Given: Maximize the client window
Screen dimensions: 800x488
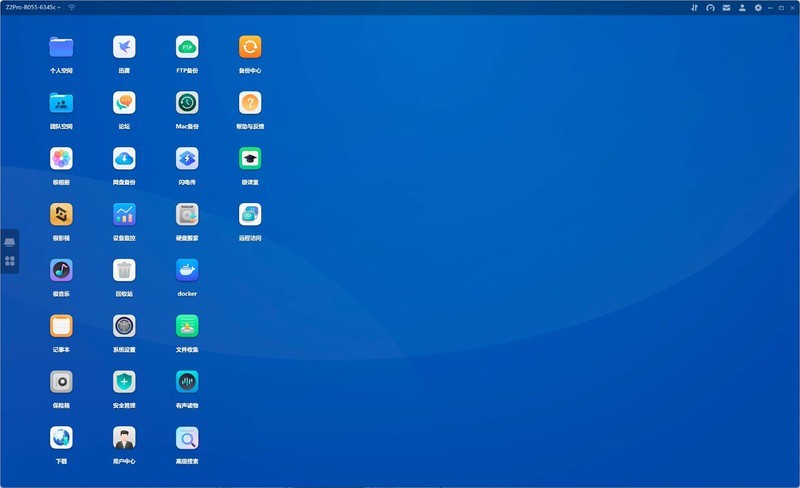Looking at the screenshot, I should click(x=781, y=8).
